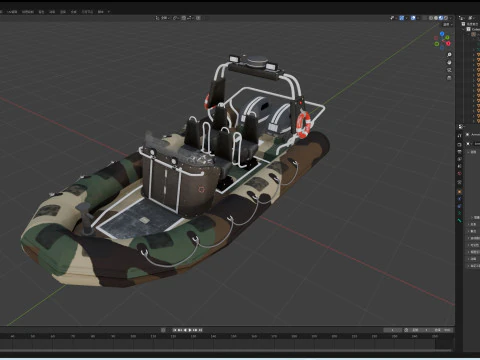Open the Output properties tab
Viewport: 480px width, 360px height.
pos(460,152)
